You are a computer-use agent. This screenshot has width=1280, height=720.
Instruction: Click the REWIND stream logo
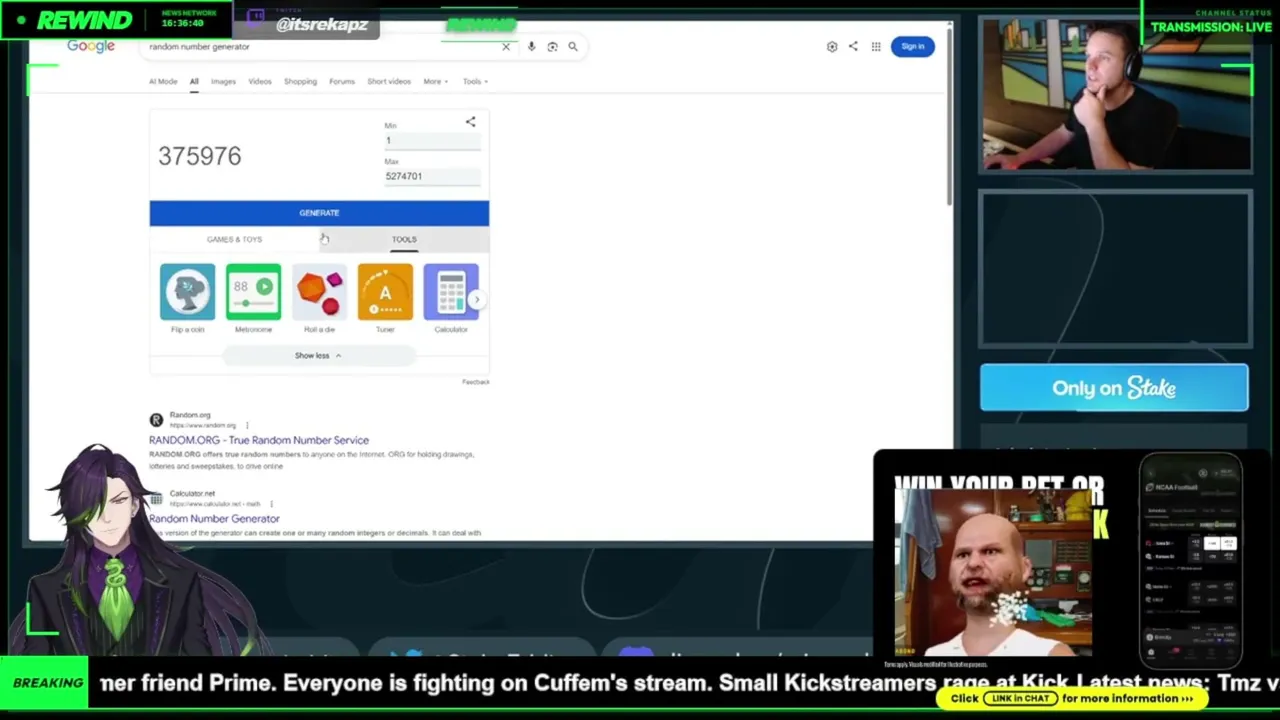tap(84, 20)
